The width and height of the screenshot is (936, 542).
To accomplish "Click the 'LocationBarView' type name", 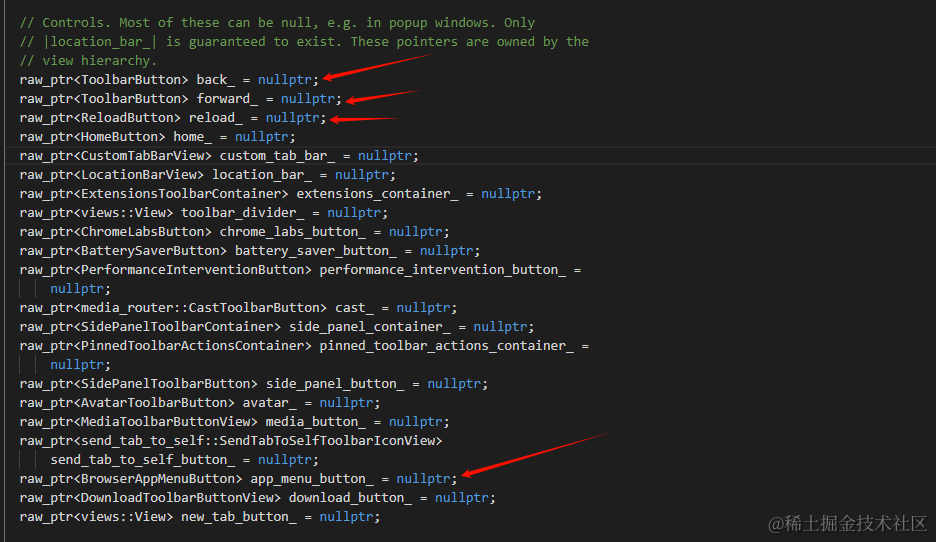I will click(x=138, y=175).
